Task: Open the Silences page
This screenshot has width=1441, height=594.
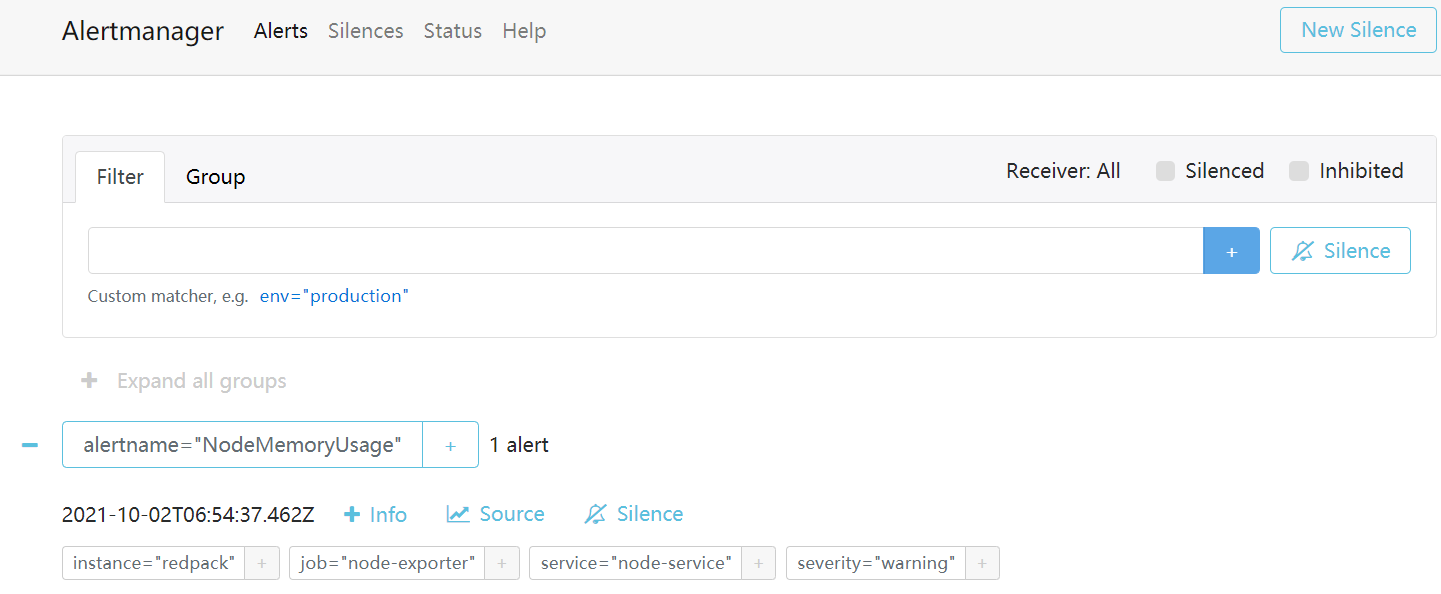Action: coord(365,31)
